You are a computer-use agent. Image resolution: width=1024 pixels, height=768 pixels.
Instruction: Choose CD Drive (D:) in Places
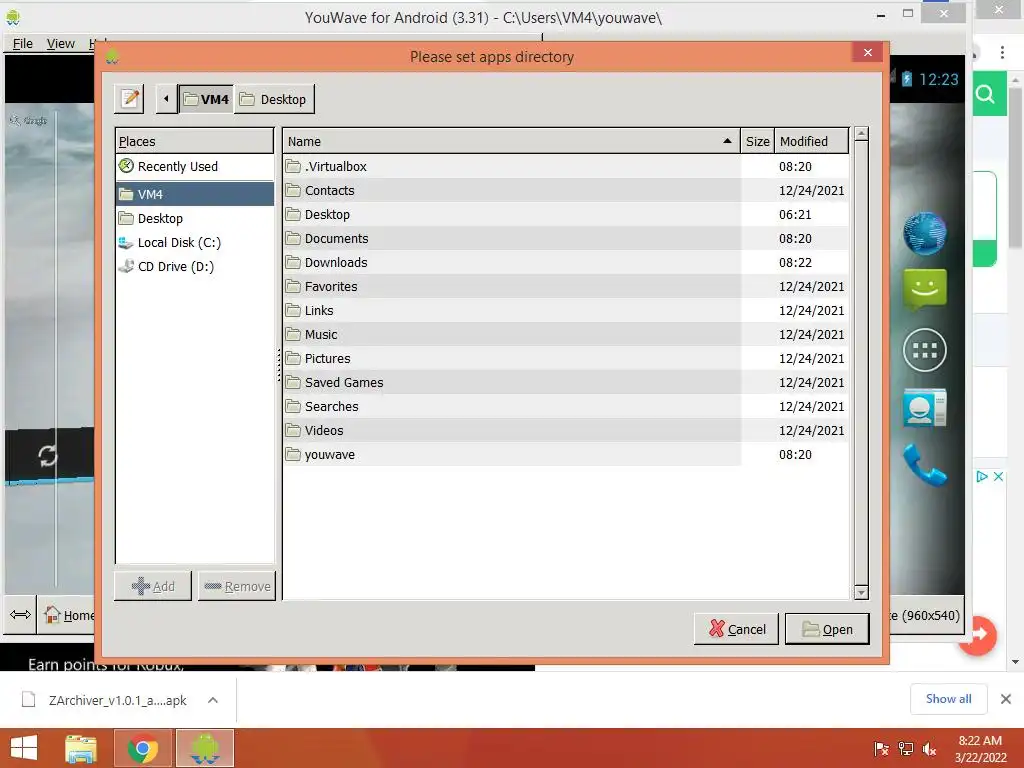[195, 266]
